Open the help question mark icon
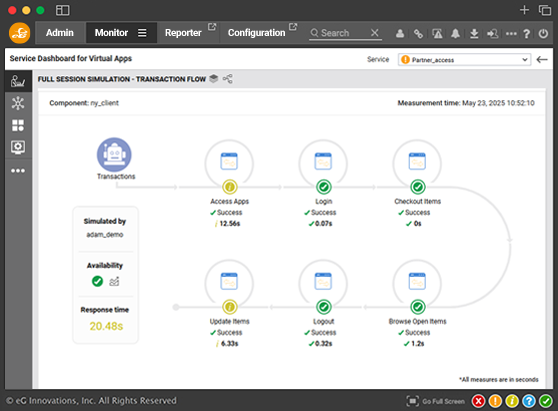The image size is (558, 411). pyautogui.click(x=527, y=33)
